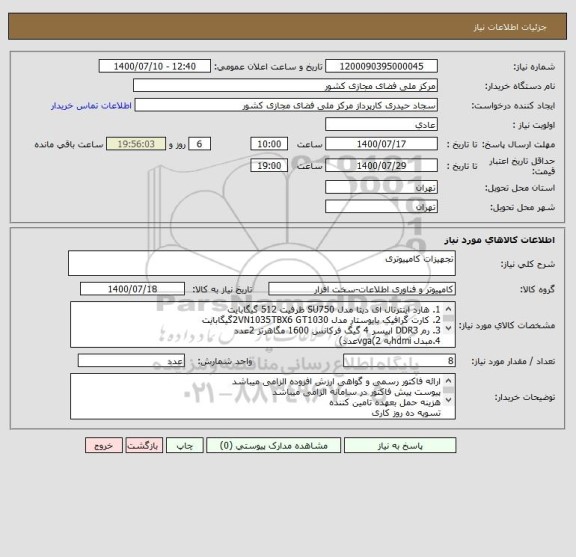Click the خروج exit button

coord(104,445)
